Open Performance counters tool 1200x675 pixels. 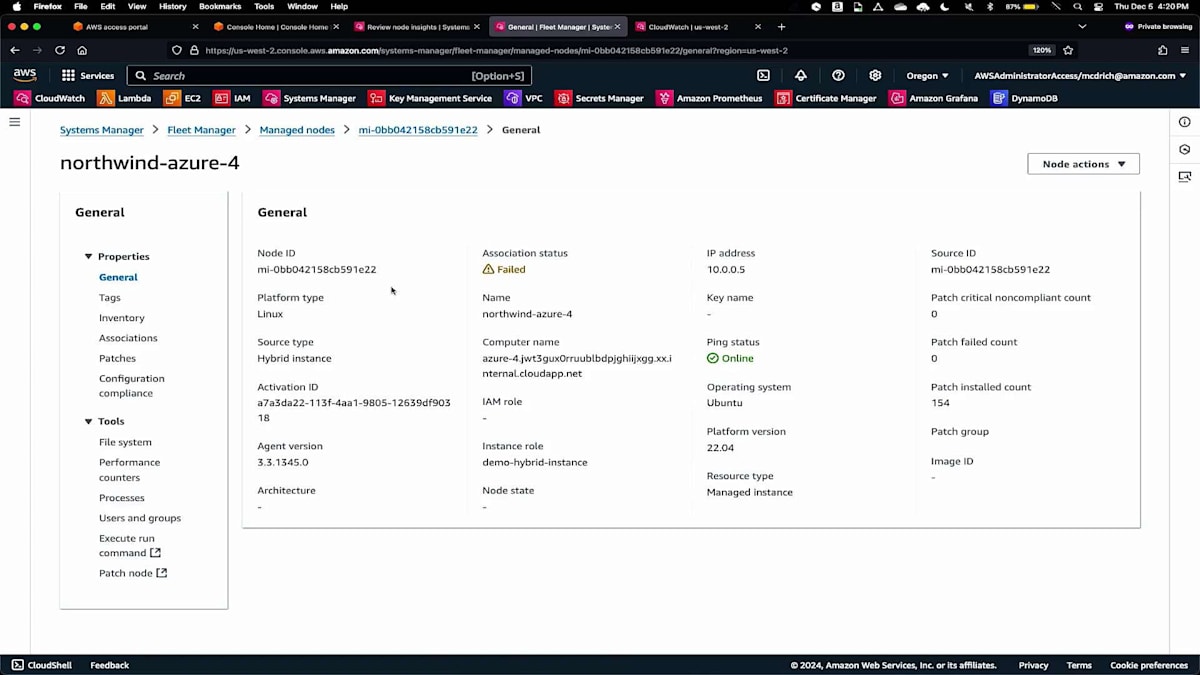coord(130,470)
